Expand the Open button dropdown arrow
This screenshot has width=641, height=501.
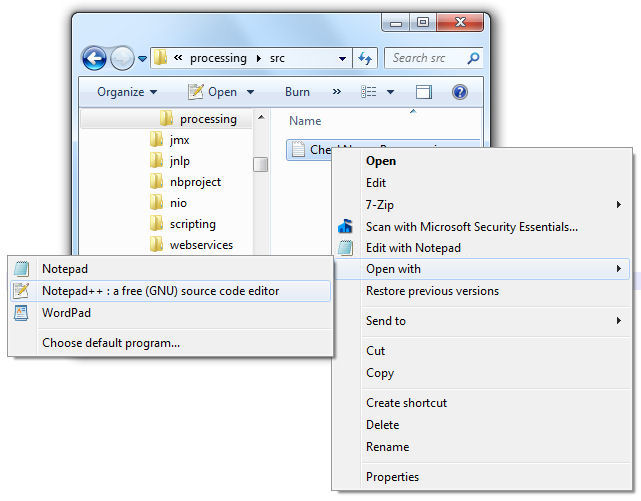point(250,92)
